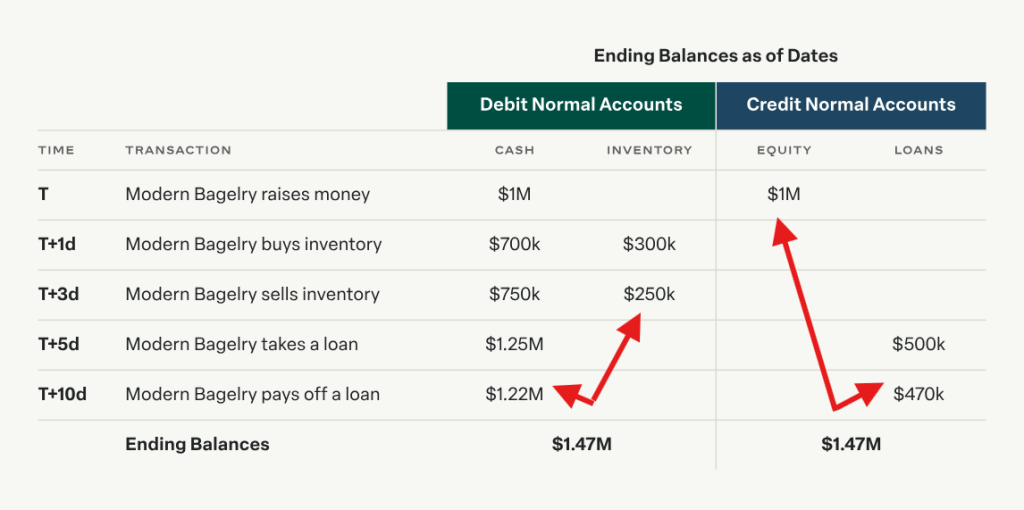The height and width of the screenshot is (510, 1024).
Task: Click the $300k inventory value
Action: tap(649, 244)
